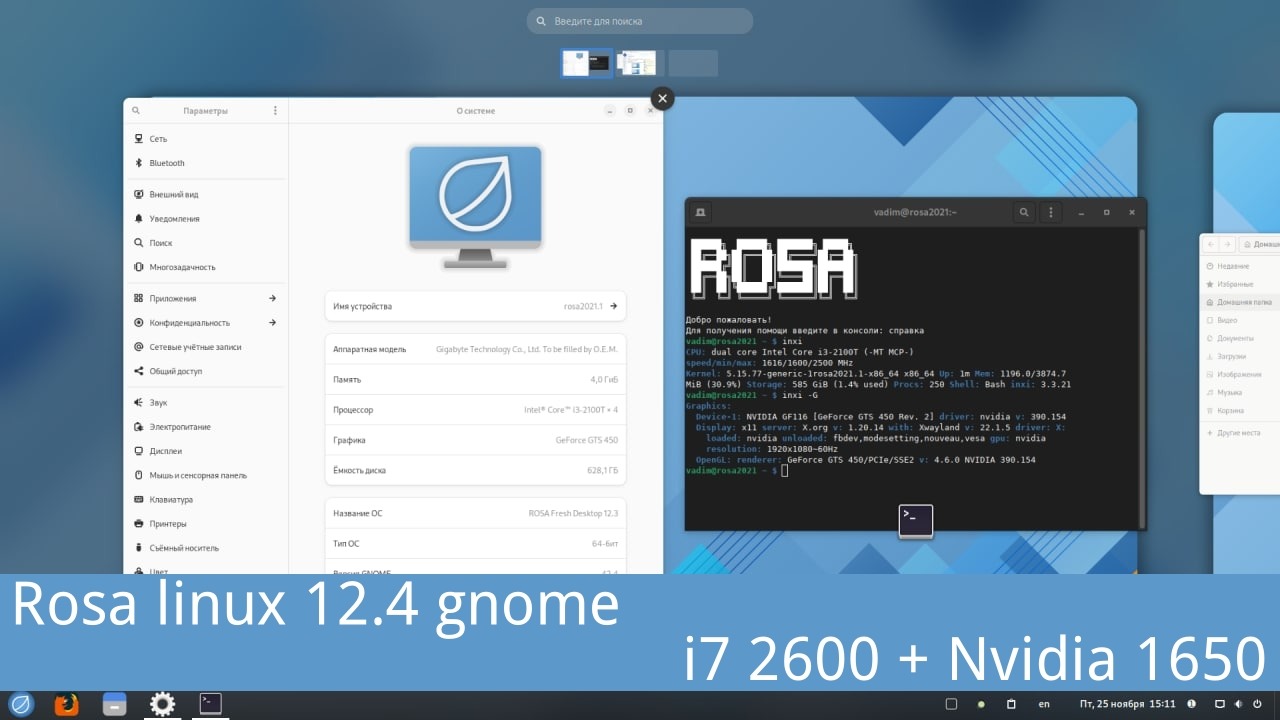
Task: Select Bluetooth in the settings sidebar
Action: [167, 163]
